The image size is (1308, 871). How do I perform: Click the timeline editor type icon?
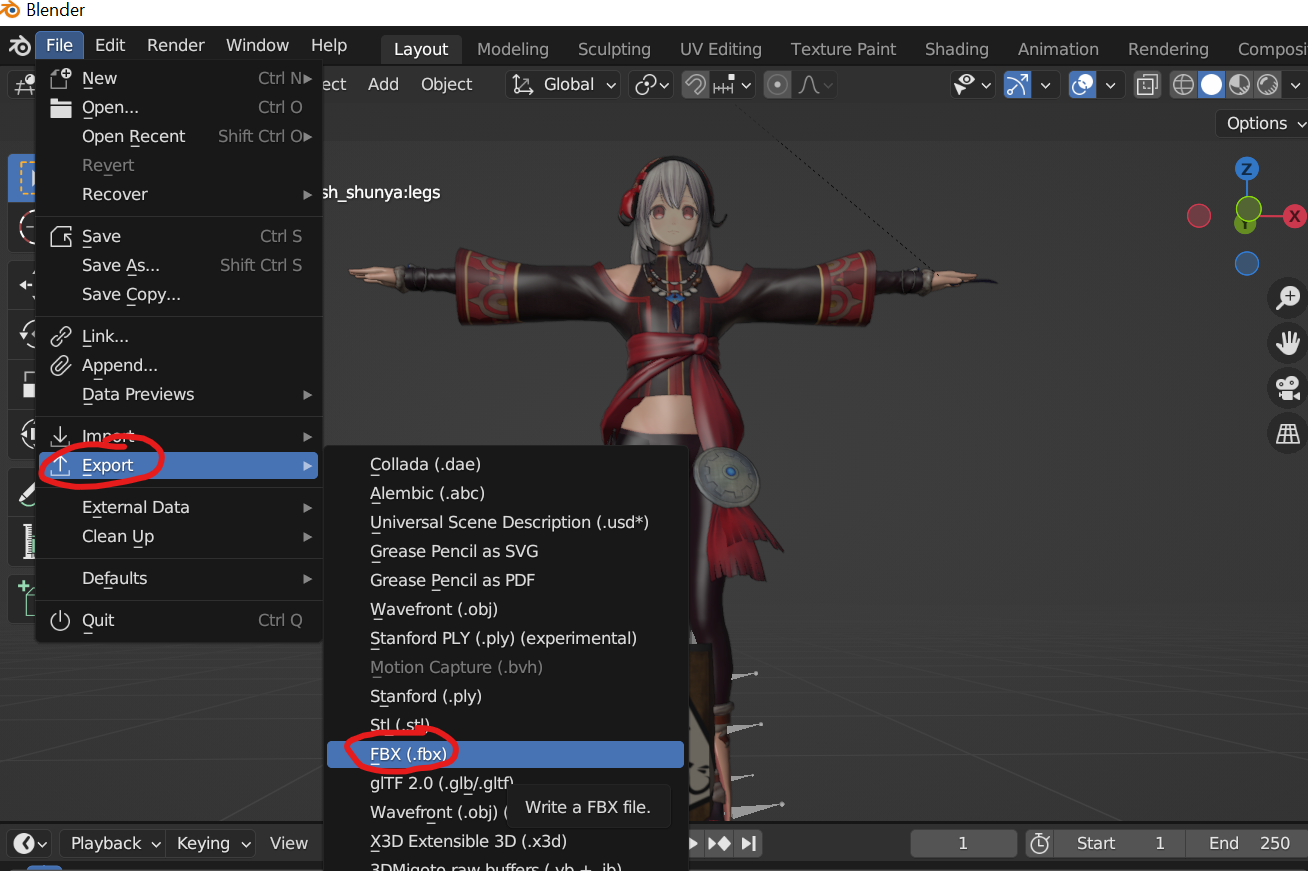pos(30,843)
